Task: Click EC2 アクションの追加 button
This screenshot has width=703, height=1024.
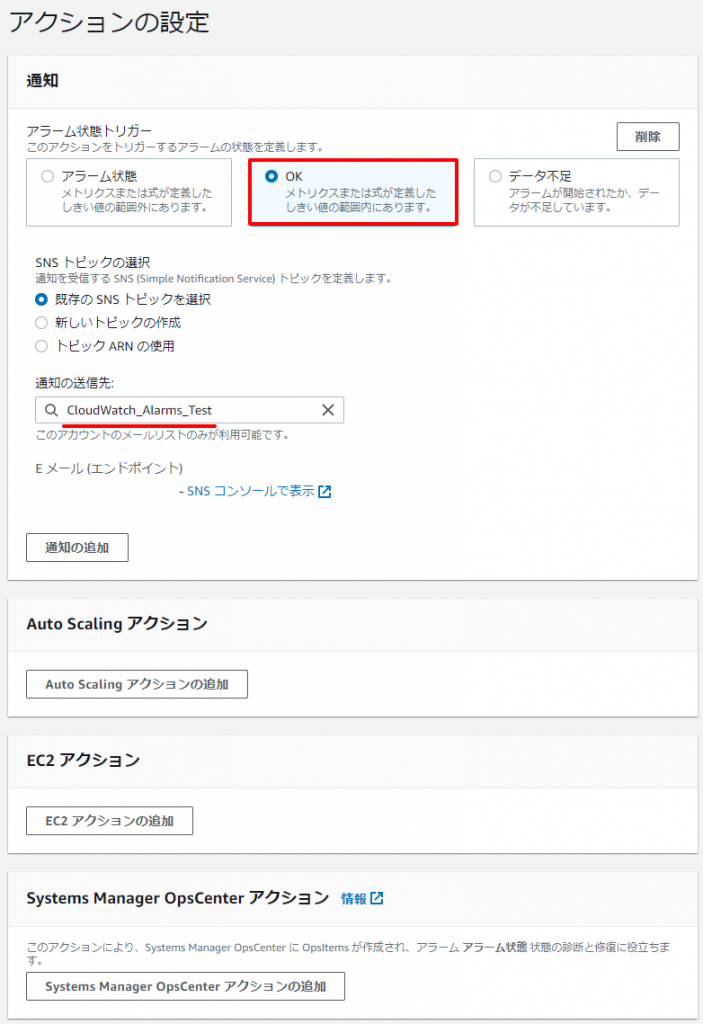Action: pyautogui.click(x=109, y=820)
